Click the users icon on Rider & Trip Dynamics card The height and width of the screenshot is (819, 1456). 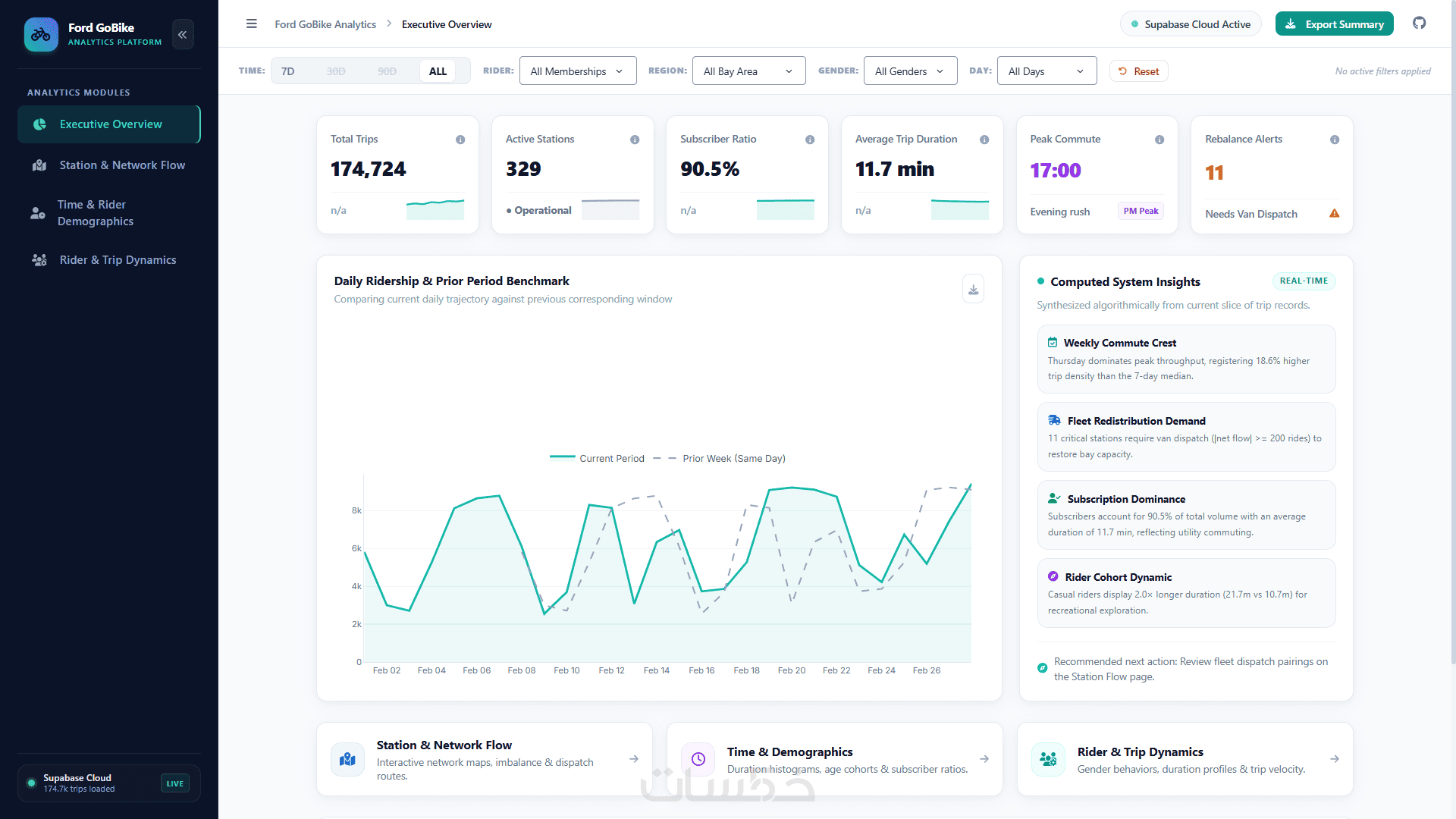(1049, 759)
